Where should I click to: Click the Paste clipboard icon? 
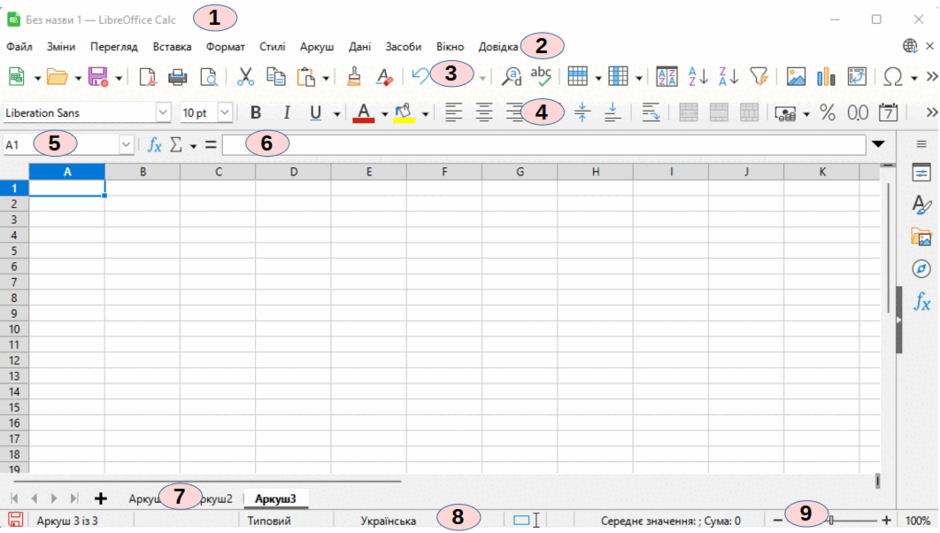306,77
